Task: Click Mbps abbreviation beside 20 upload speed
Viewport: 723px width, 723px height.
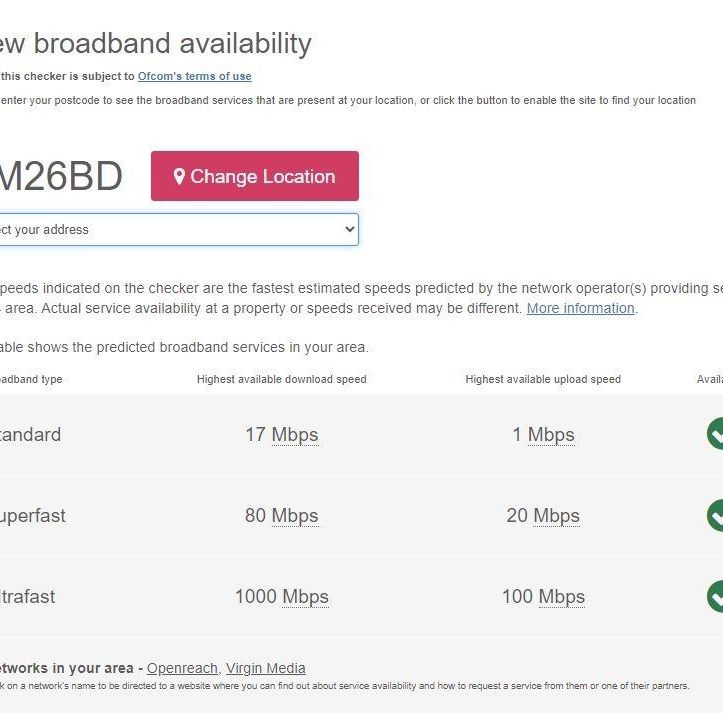Action: pos(556,516)
